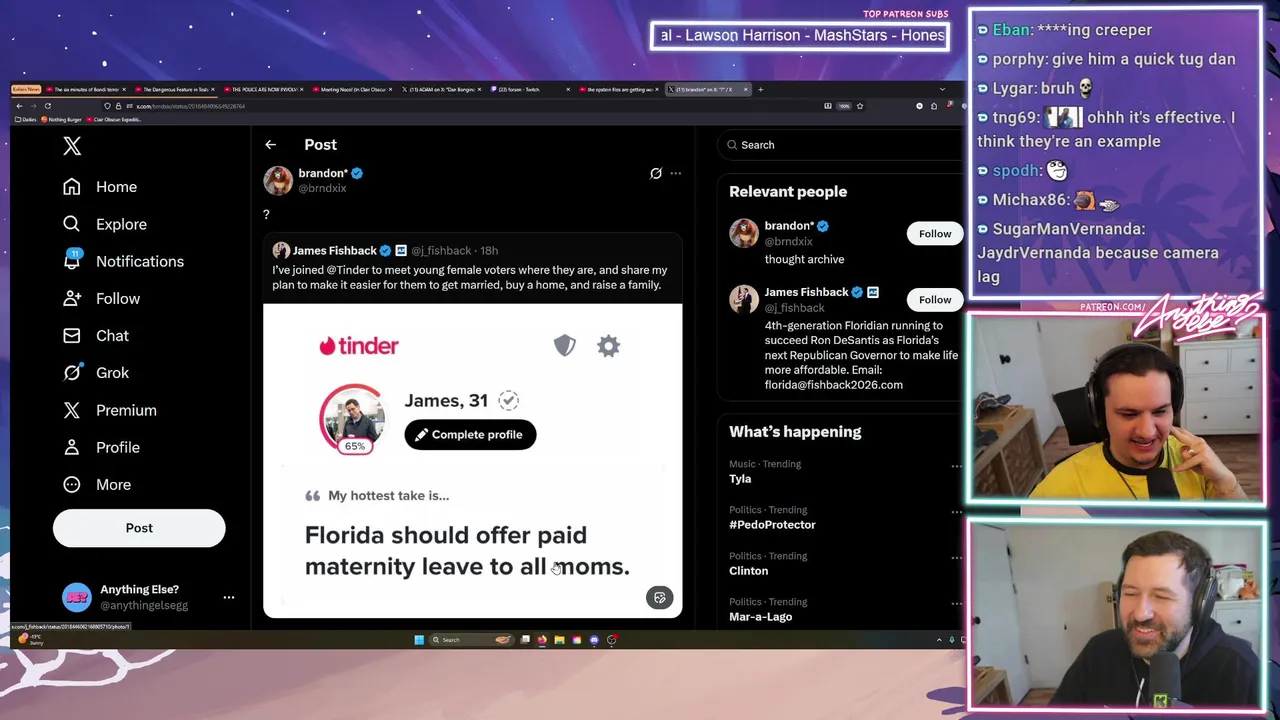This screenshot has height=720, width=1280.
Task: Click the verification badge next to James, 31
Action: tap(509, 400)
